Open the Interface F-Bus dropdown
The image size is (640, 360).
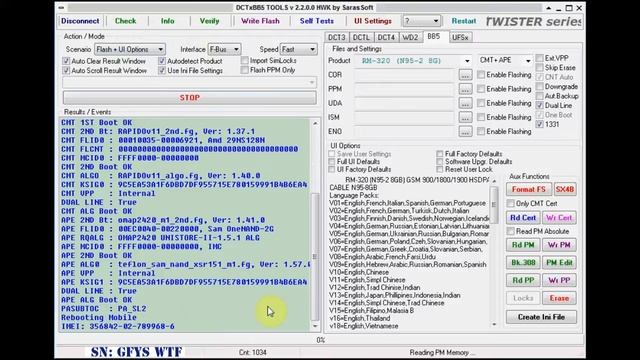point(224,49)
